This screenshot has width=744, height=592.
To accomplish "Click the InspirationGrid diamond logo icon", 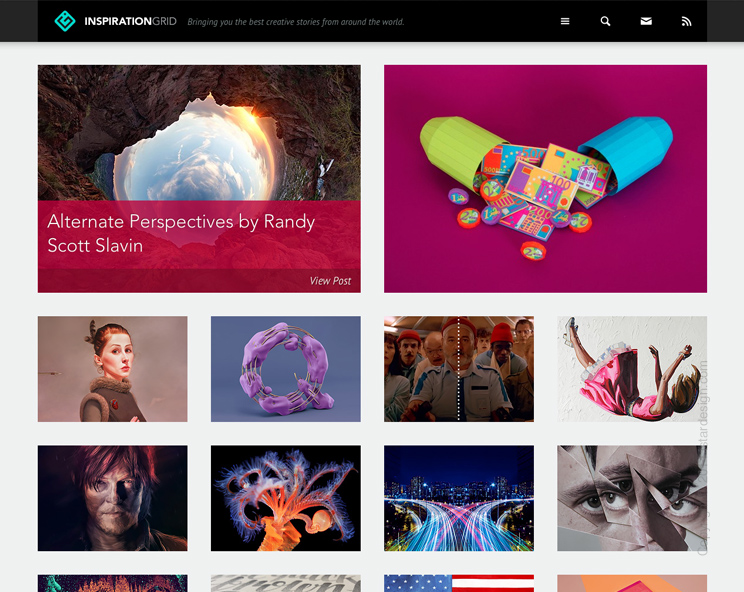I will pyautogui.click(x=65, y=21).
